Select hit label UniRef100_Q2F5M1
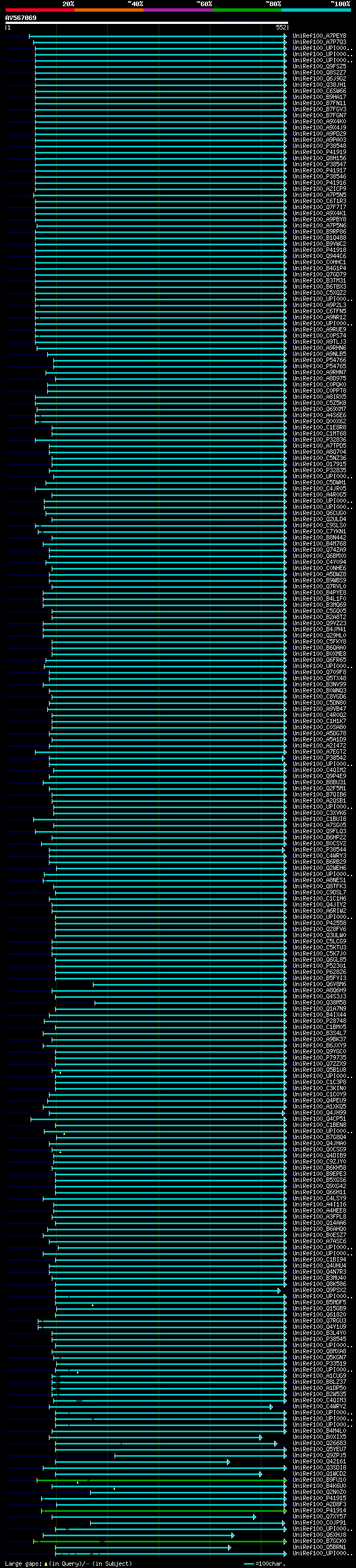This screenshot has width=356, height=1568. [319, 788]
